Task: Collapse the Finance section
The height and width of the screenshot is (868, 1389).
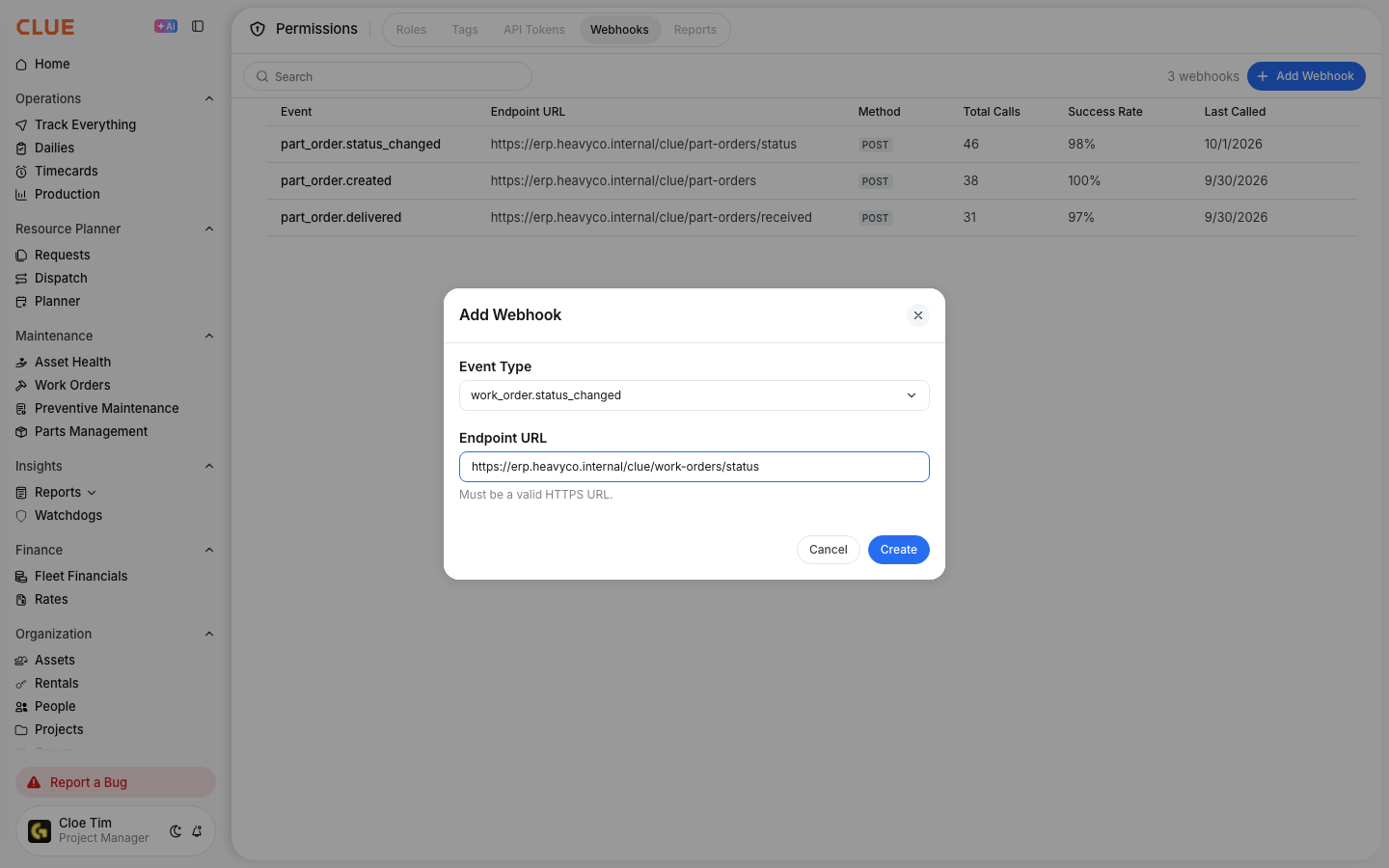Action: pos(209,550)
